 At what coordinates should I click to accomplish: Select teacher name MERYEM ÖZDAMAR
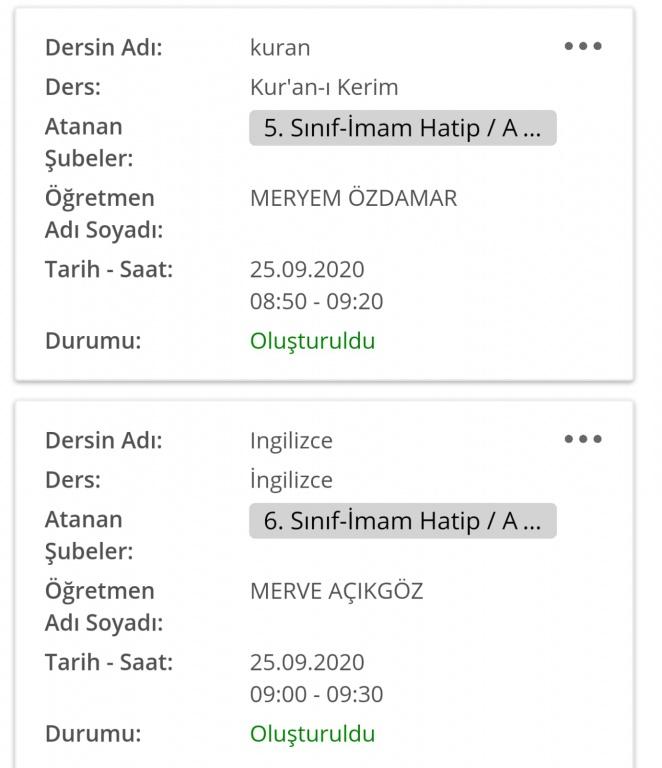click(353, 198)
